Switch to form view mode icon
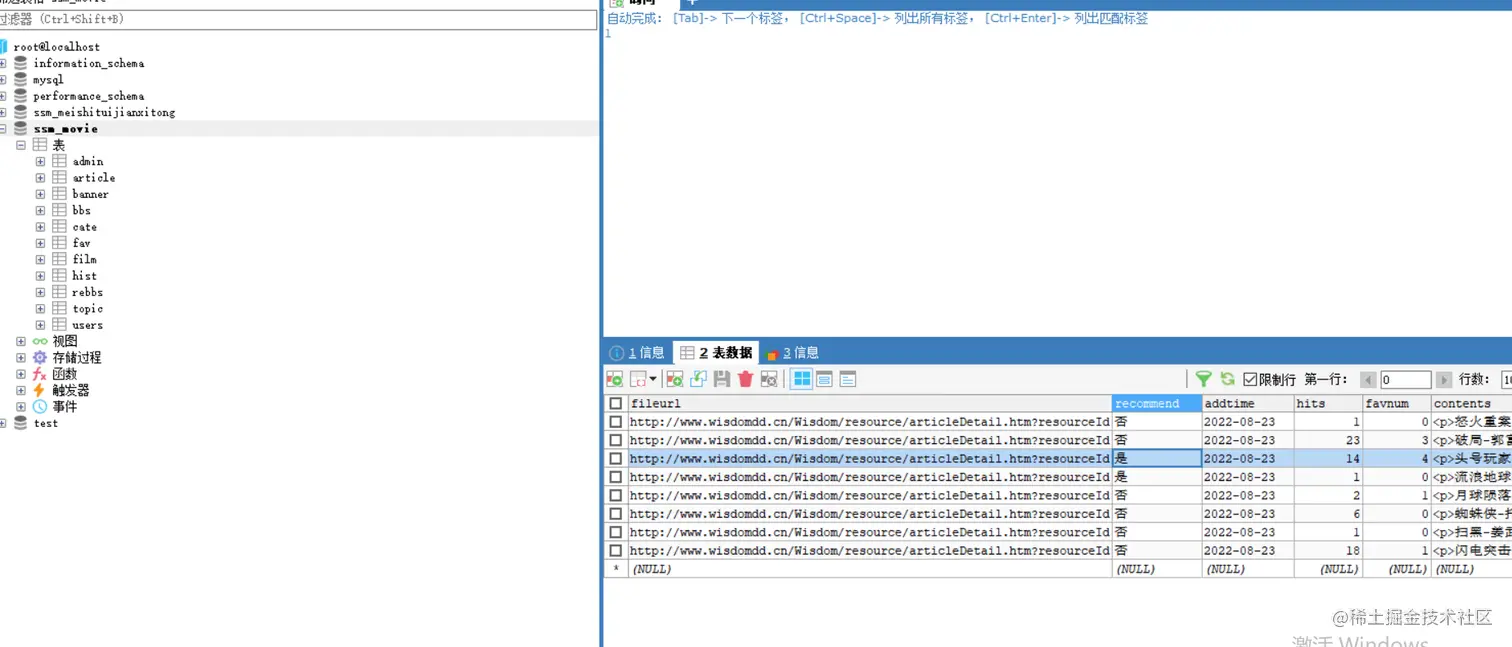The width and height of the screenshot is (1512, 647). [x=825, y=379]
